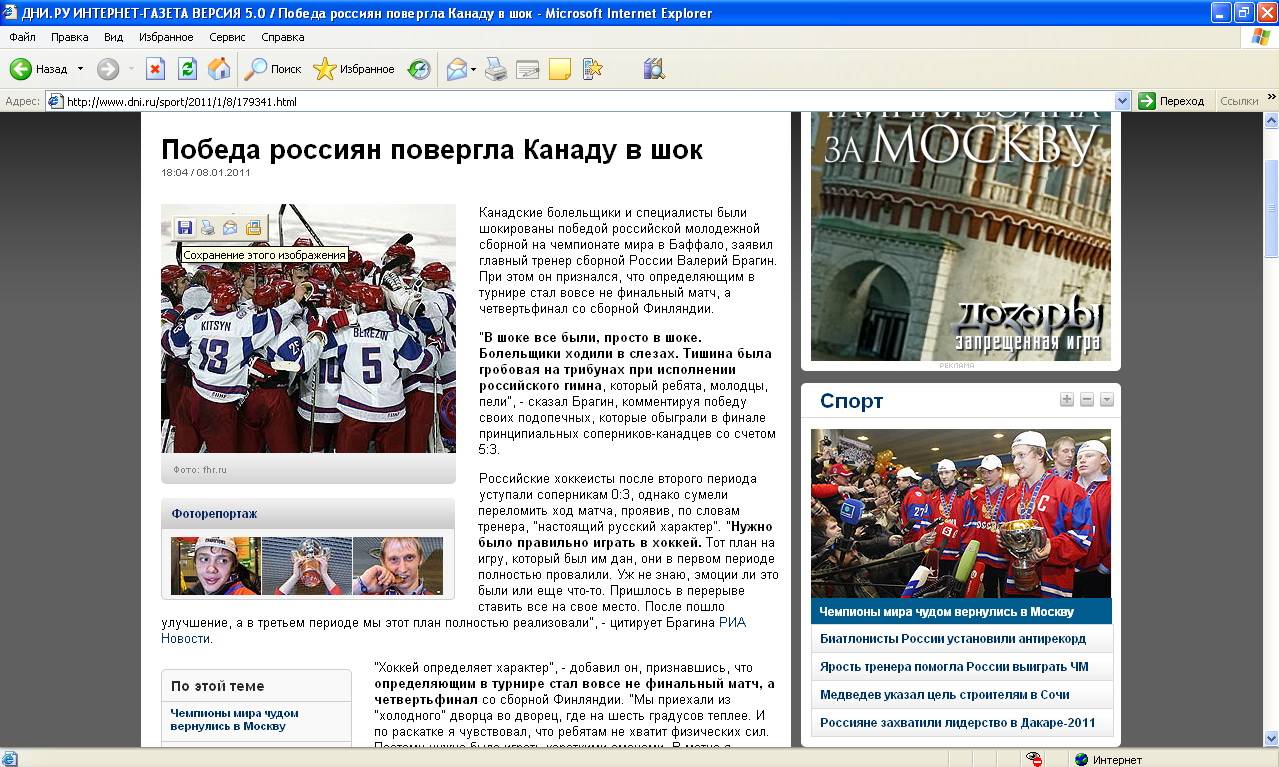Screen dimensions: 1279x767
Task: Click the По этой теме heading
Action: (218, 686)
